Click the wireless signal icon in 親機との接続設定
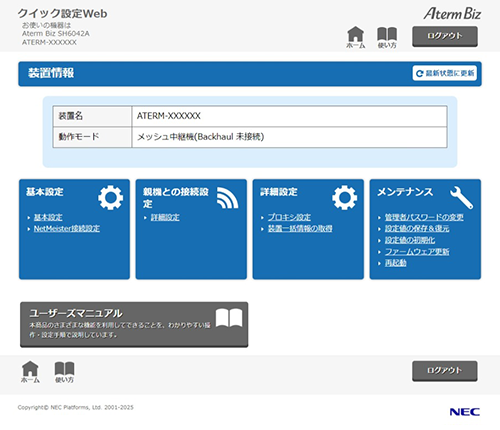The width and height of the screenshot is (500, 430). coord(227,198)
